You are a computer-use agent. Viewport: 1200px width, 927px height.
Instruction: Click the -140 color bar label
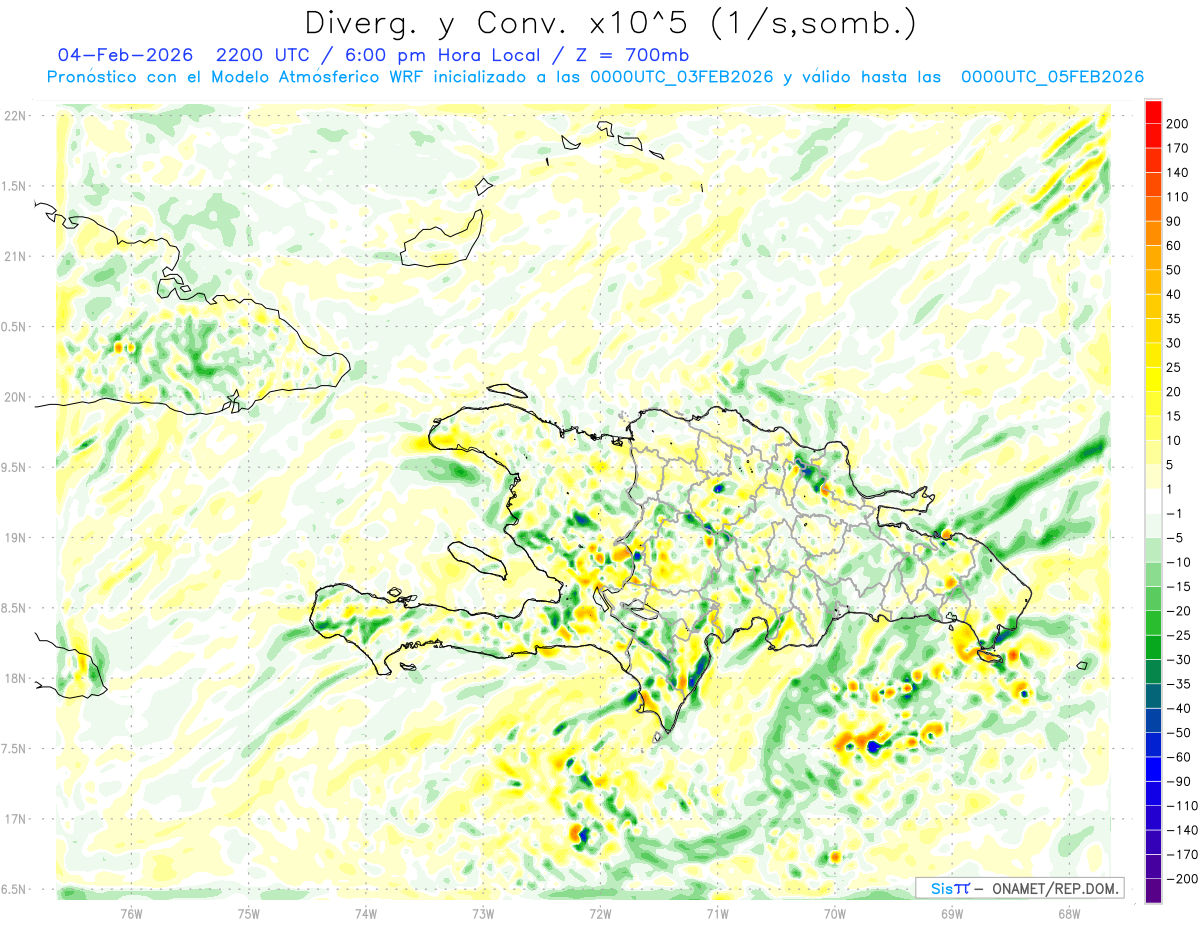pos(1181,830)
